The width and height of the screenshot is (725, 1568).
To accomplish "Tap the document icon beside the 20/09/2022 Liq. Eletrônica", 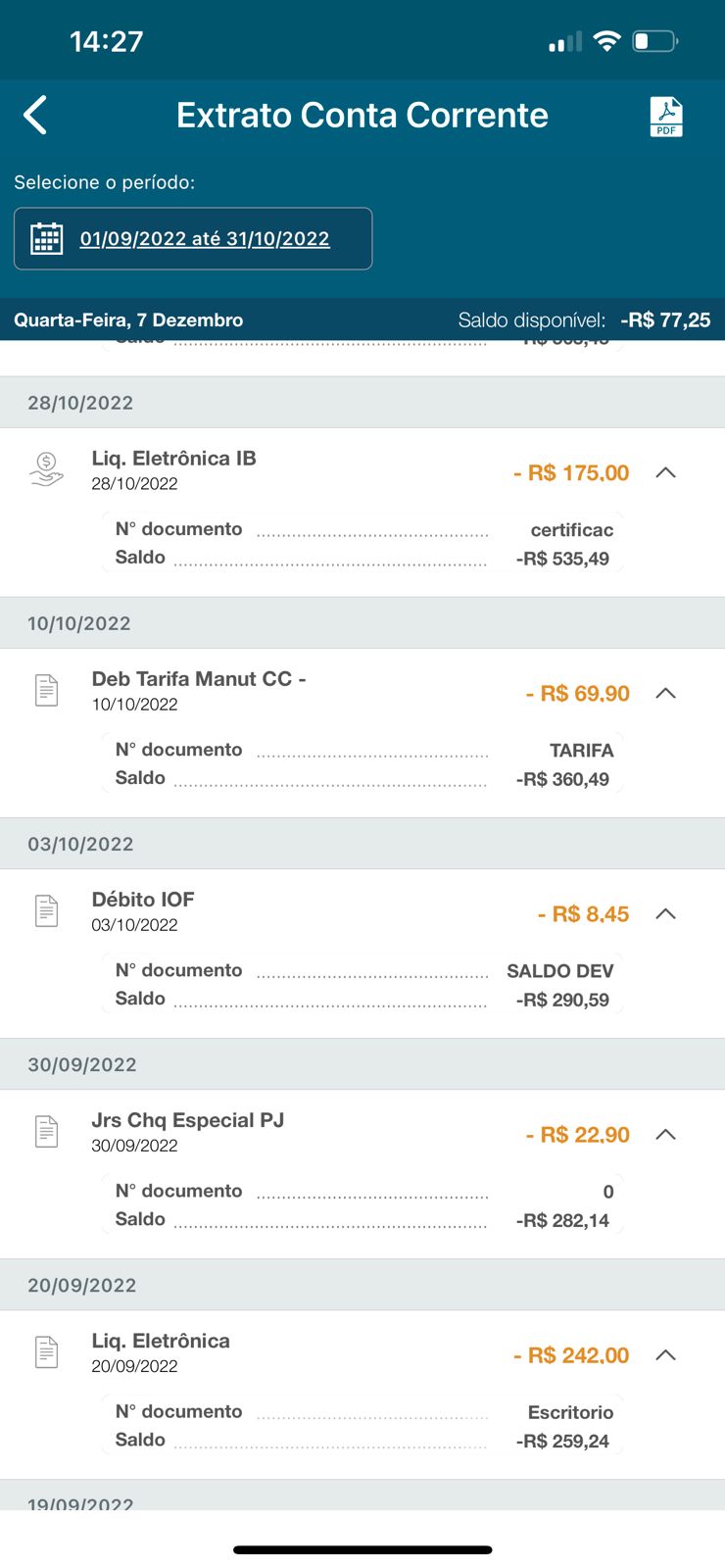I will click(46, 1351).
